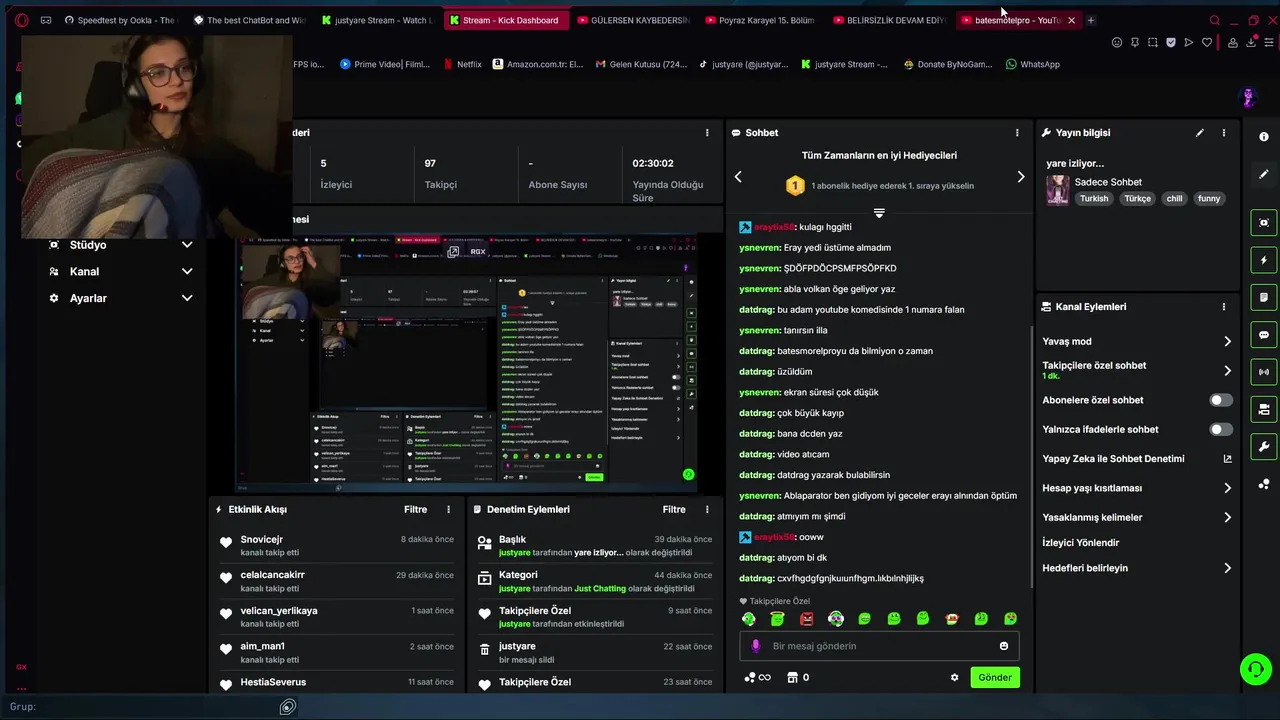Open chat settings gear icon
1280x720 pixels.
(954, 677)
